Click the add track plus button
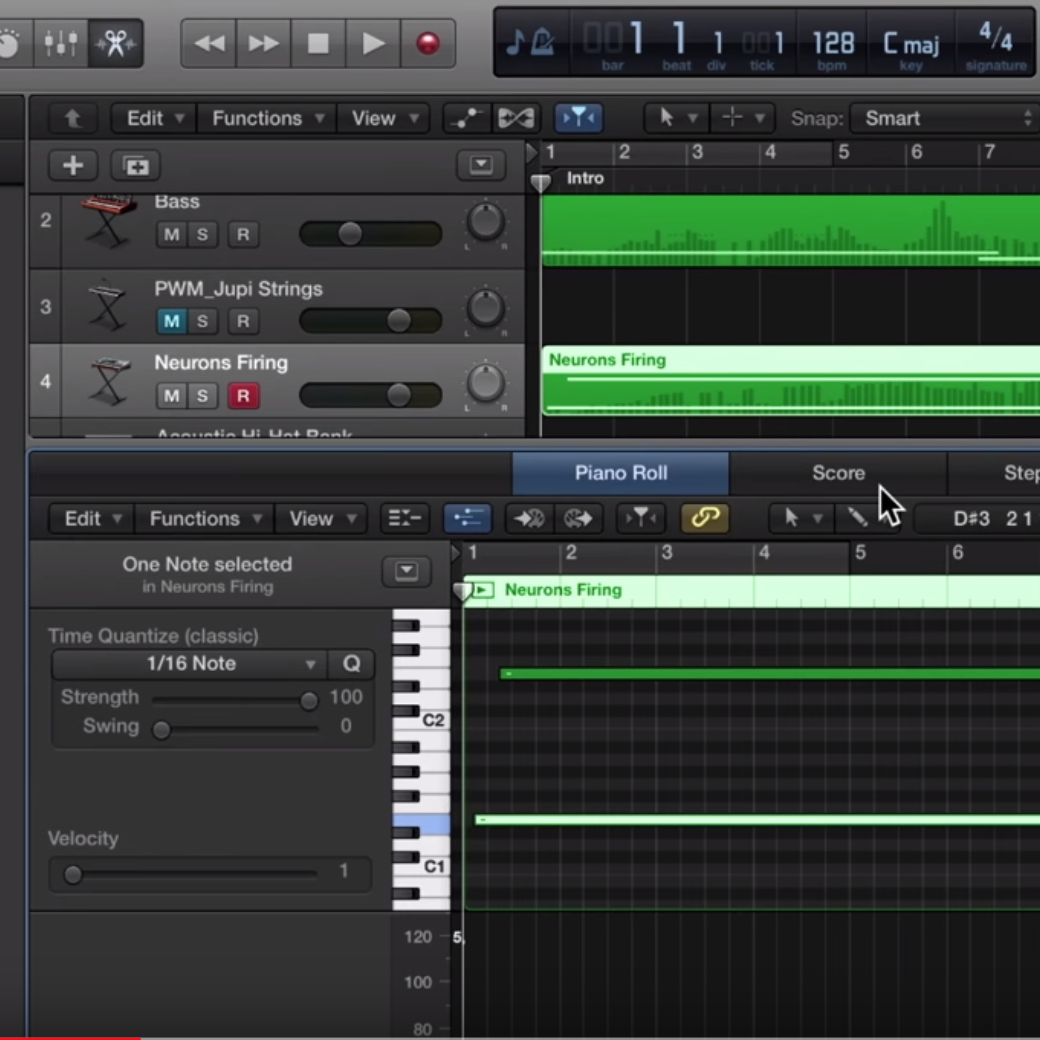 (x=73, y=165)
